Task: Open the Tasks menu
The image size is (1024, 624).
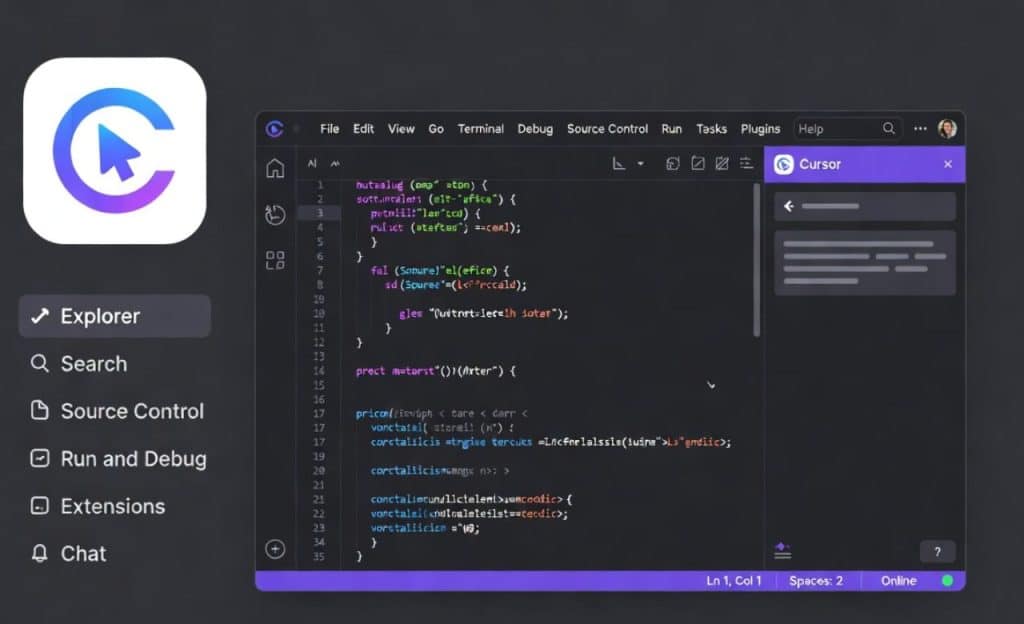Action: click(x=711, y=129)
